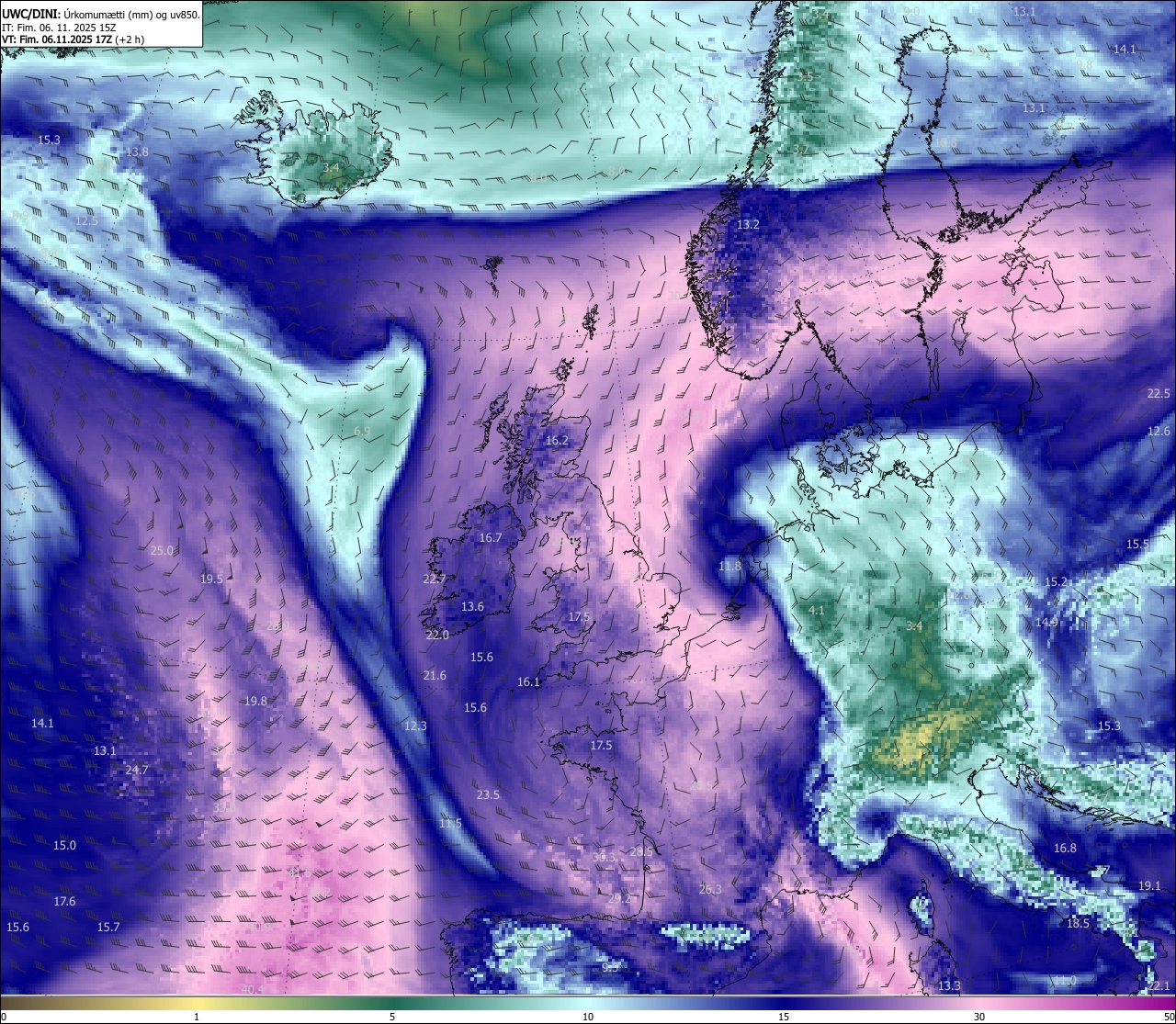Click the 11.0 value on the map
Viewport: 1176px width, 1024px height.
click(x=1065, y=981)
